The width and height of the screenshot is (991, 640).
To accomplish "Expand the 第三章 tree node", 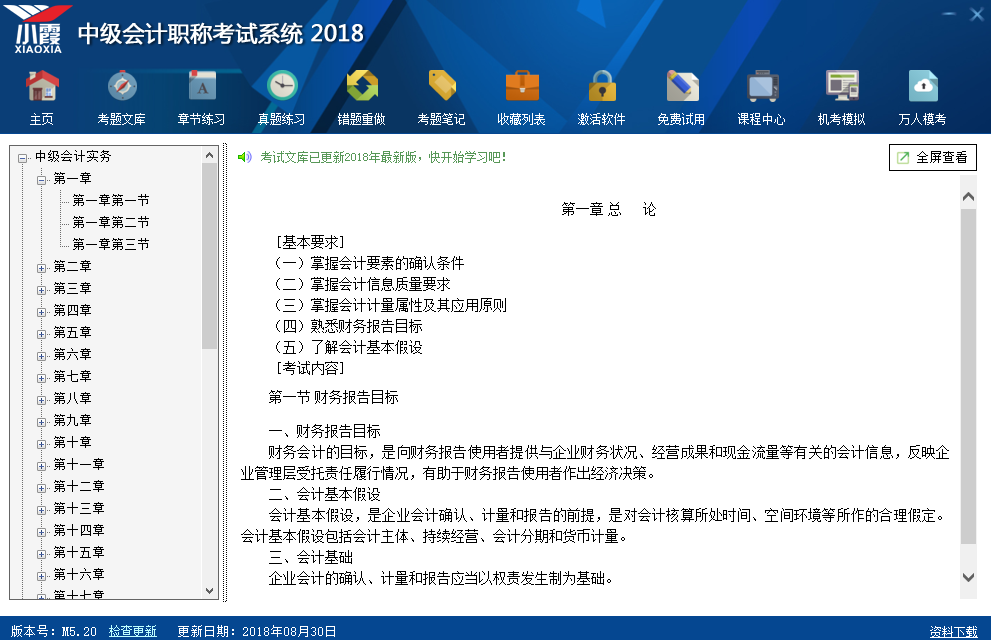I will point(41,290).
